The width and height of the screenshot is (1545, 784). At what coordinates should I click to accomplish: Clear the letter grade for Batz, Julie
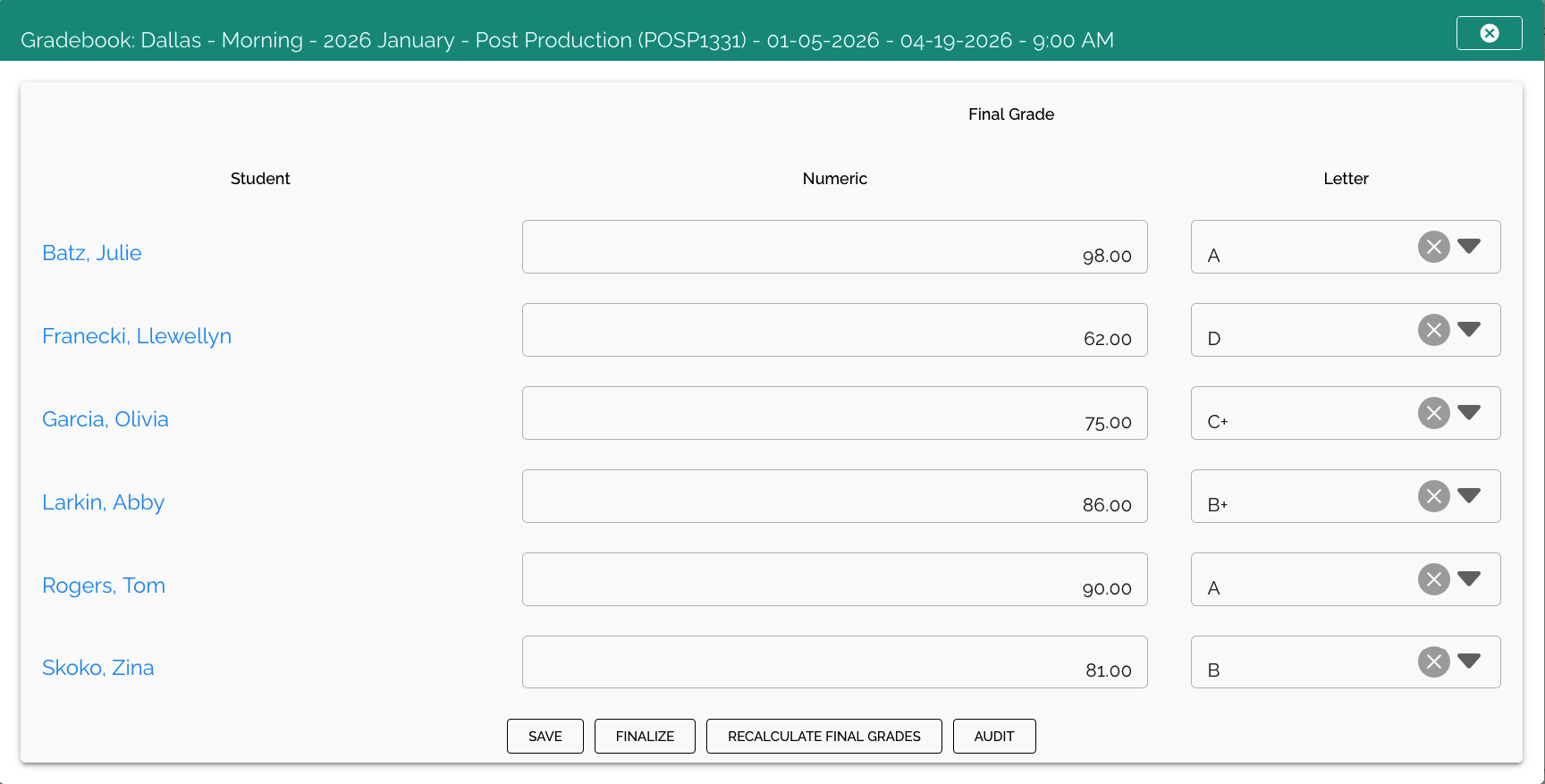(x=1433, y=247)
